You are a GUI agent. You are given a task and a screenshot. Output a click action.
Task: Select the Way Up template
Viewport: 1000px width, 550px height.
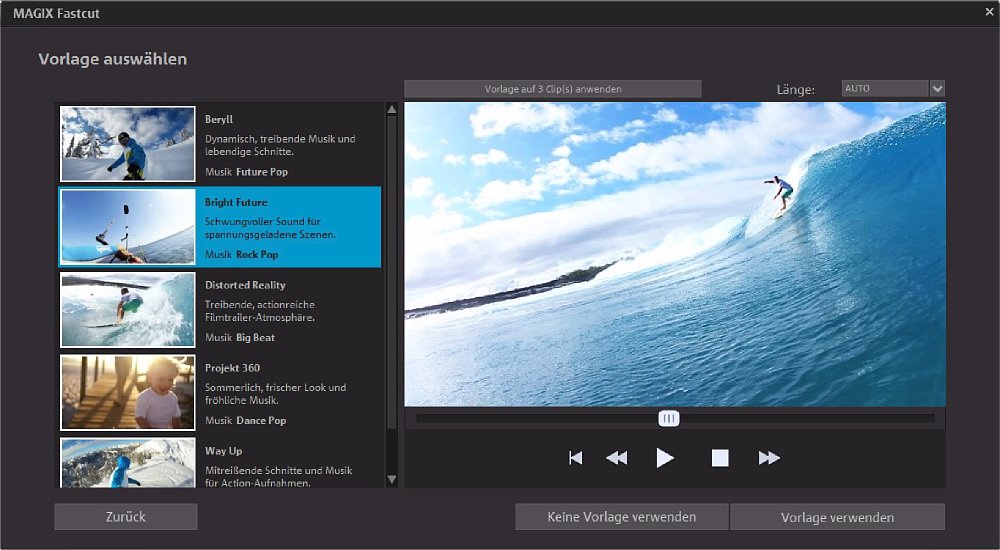point(220,463)
